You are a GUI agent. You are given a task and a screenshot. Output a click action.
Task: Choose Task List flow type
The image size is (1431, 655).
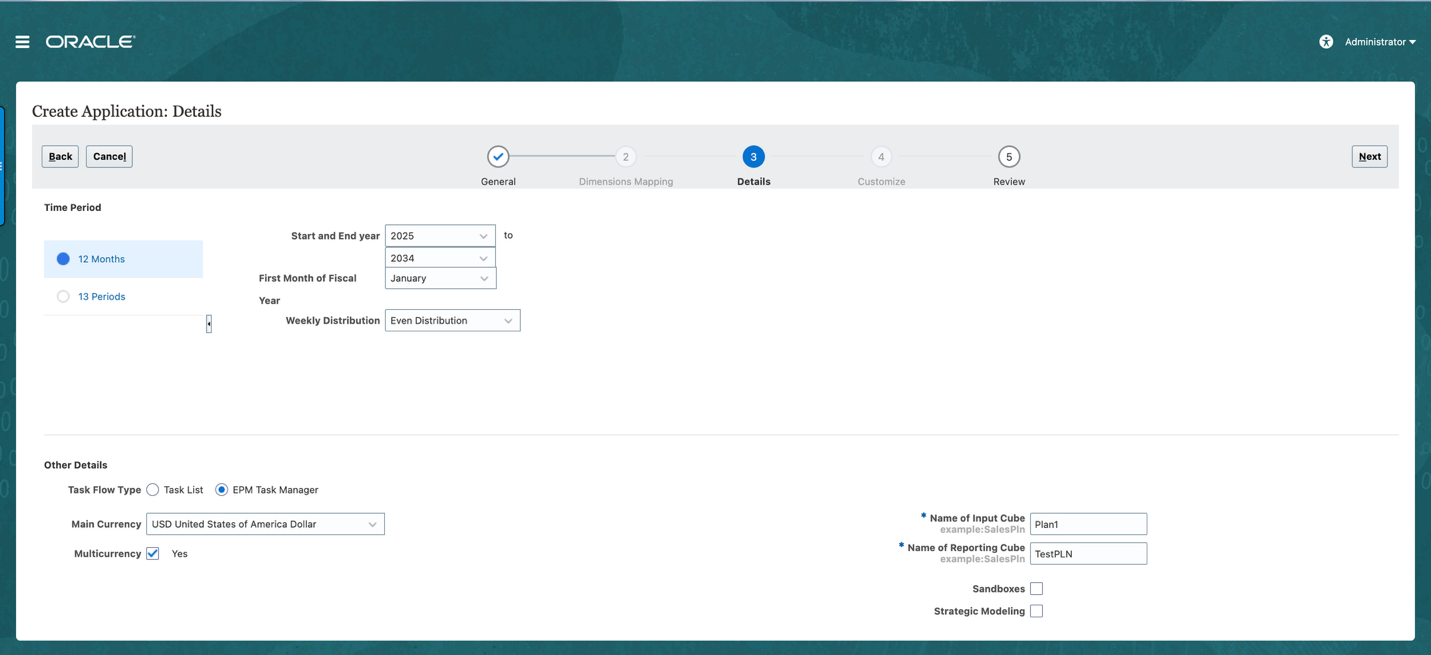click(x=153, y=490)
